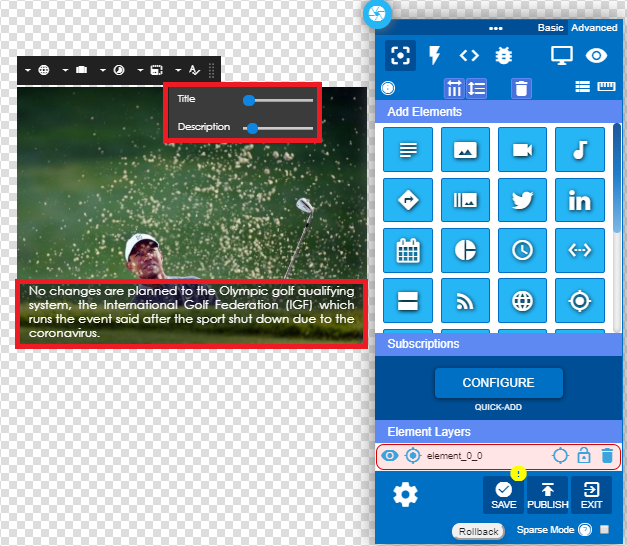Image resolution: width=627 pixels, height=546 pixels.
Task: Click the Twitter element tile
Action: (522, 200)
